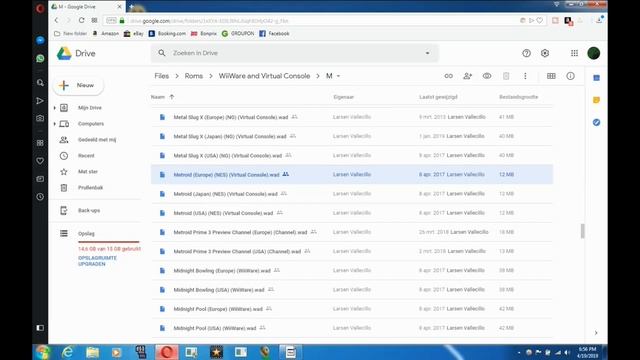The width and height of the screenshot is (640, 360).
Task: Expand Mijn Drive tree arrow
Action: (55, 108)
